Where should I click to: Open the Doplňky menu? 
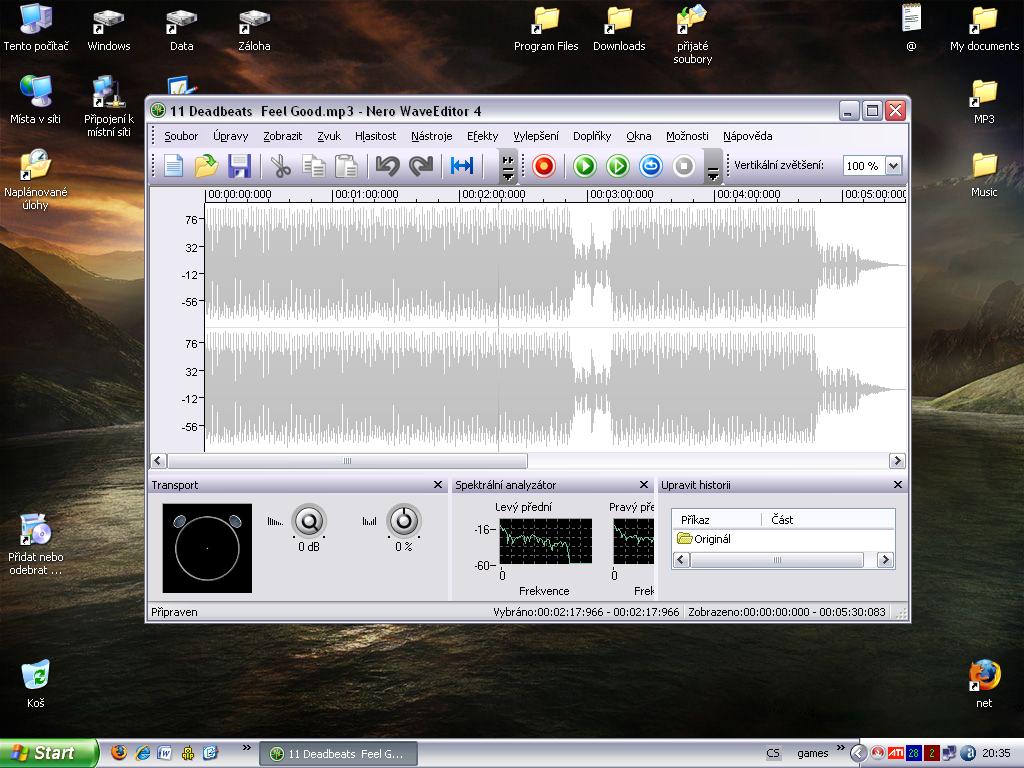coord(592,136)
